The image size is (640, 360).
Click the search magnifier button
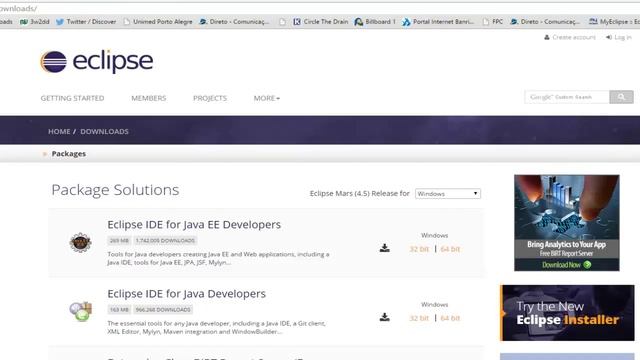coord(621,97)
